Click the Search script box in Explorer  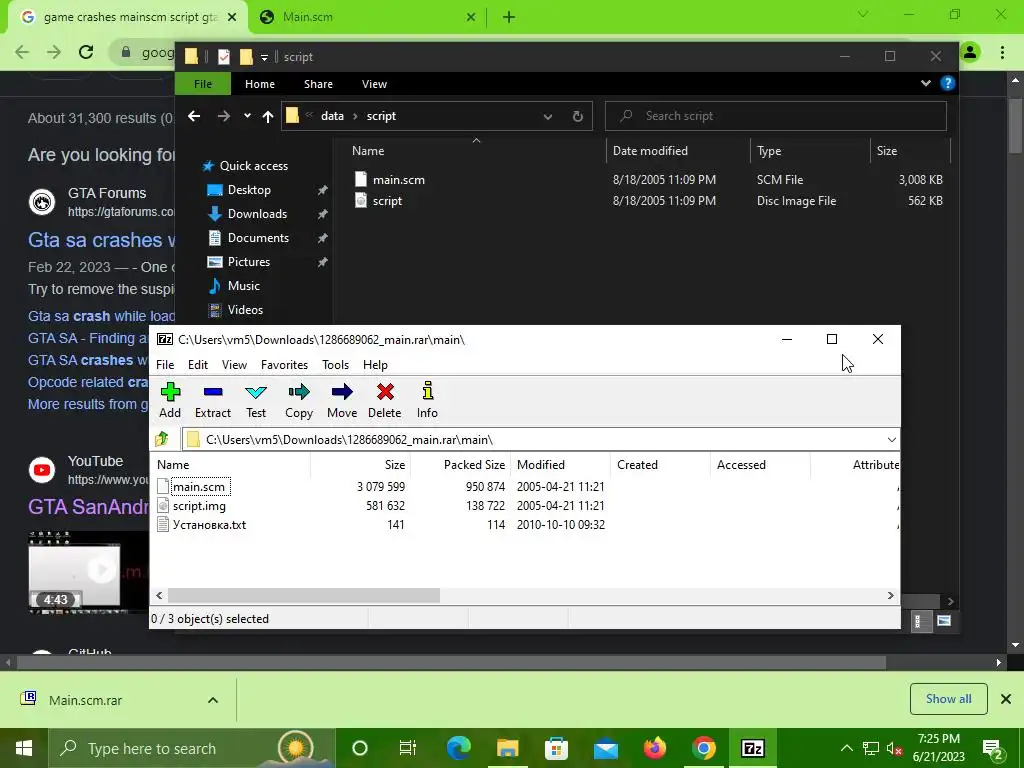pos(775,116)
